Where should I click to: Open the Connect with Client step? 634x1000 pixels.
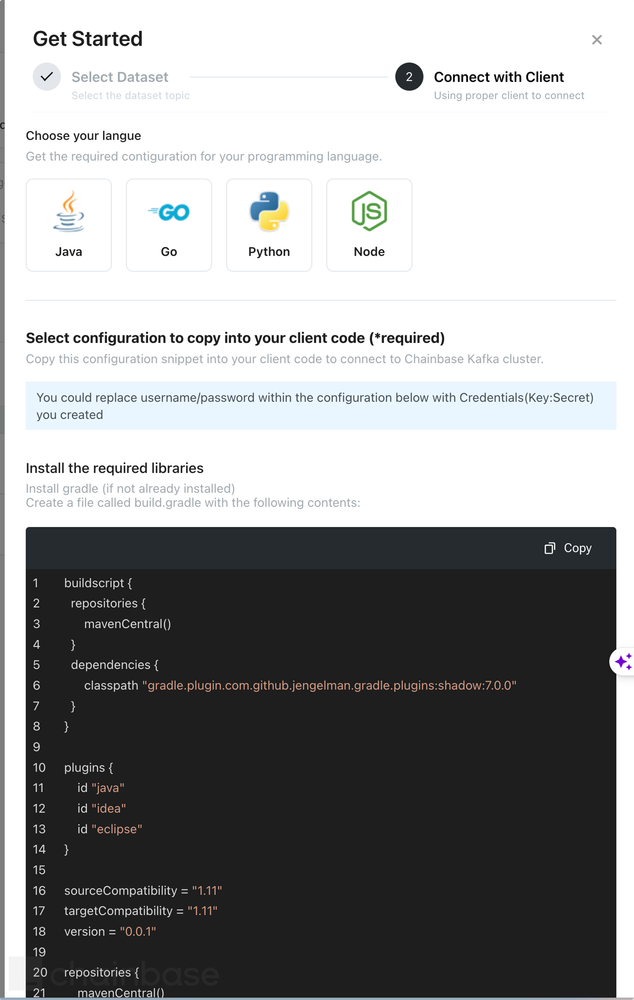[498, 76]
